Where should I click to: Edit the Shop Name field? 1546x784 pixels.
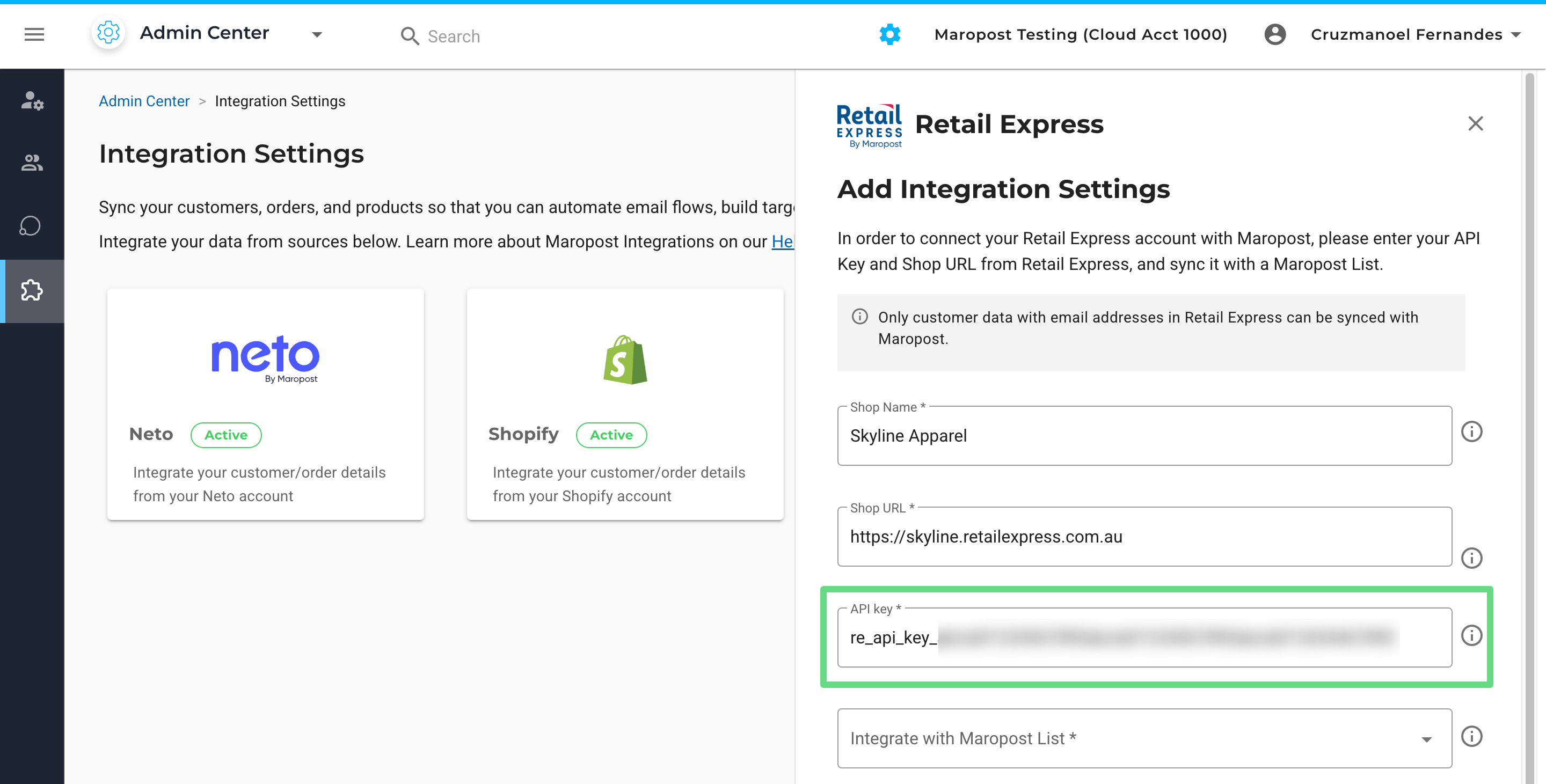[1144, 436]
